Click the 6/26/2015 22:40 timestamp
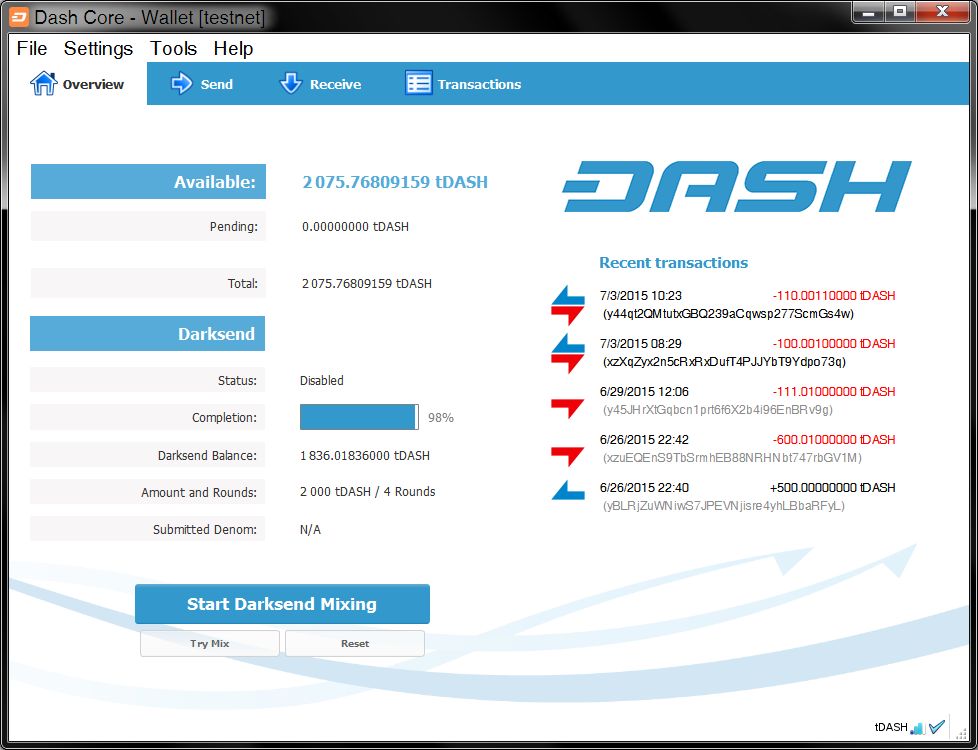 pos(644,488)
